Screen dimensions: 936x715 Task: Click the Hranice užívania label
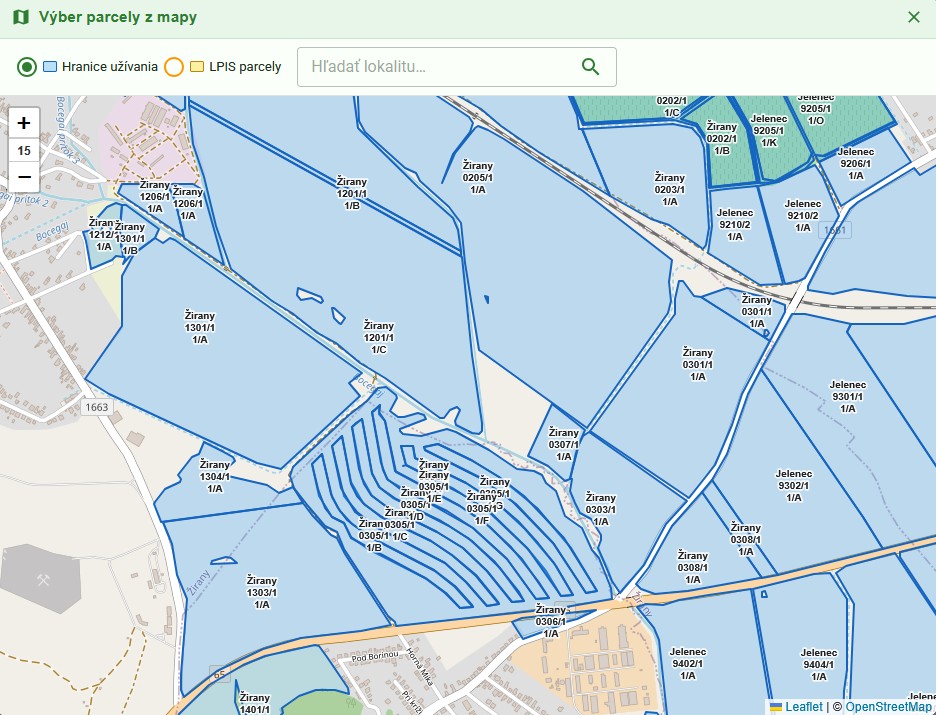(x=110, y=67)
